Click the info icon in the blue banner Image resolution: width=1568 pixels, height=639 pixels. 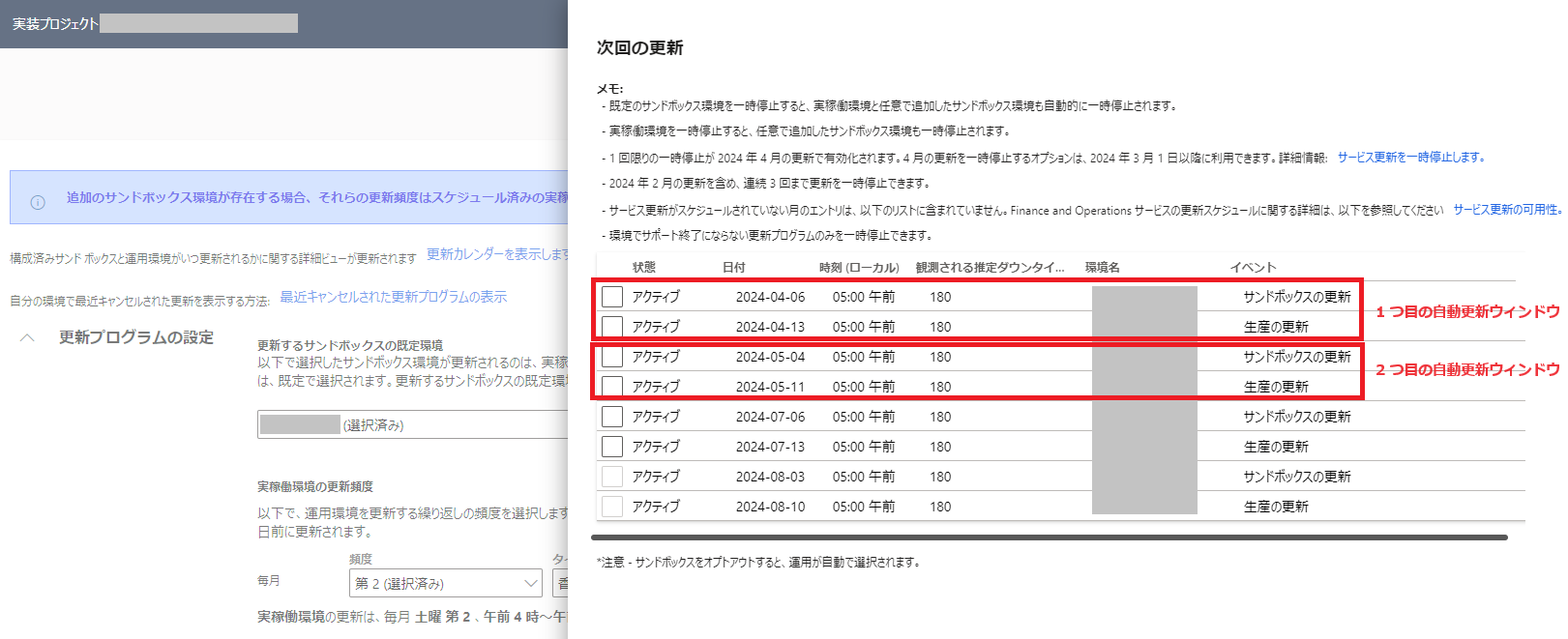pyautogui.click(x=38, y=202)
